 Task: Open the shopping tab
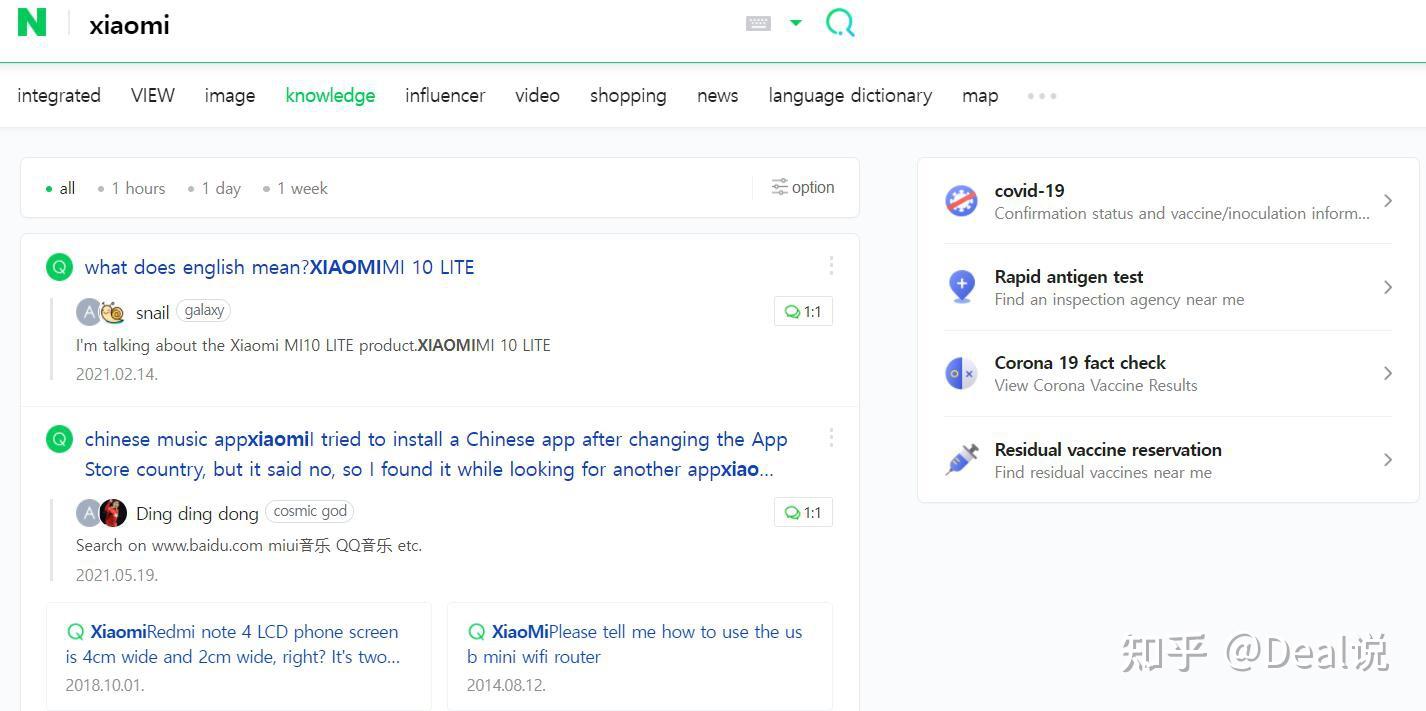coord(628,95)
